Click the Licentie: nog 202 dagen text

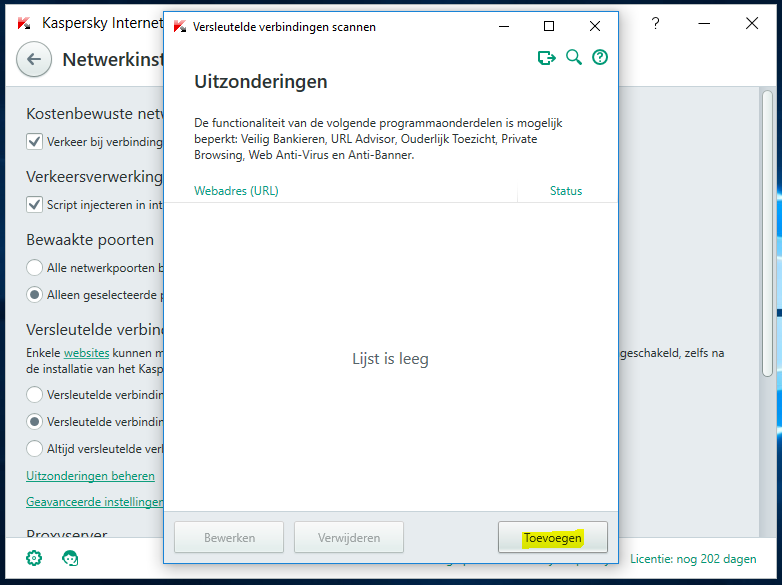[693, 559]
